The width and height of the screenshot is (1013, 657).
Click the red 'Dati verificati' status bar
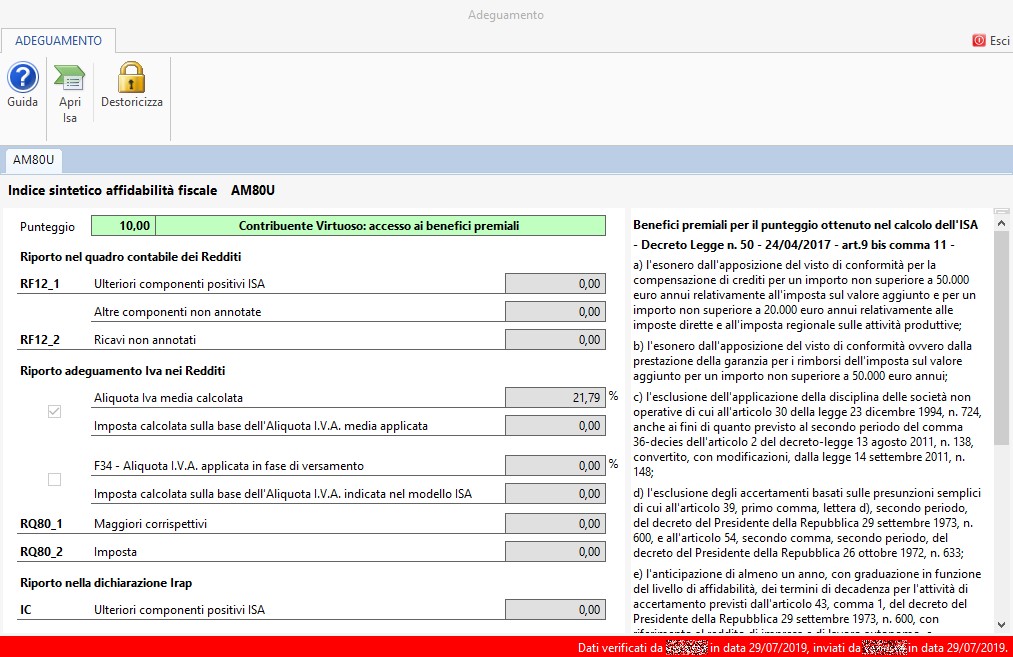[506, 647]
